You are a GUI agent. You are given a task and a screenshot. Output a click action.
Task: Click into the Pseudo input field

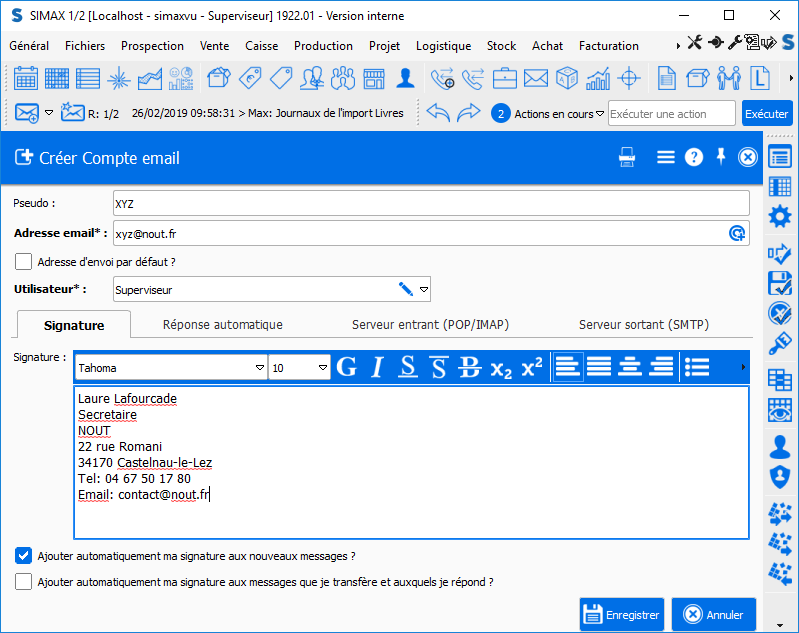(x=430, y=204)
